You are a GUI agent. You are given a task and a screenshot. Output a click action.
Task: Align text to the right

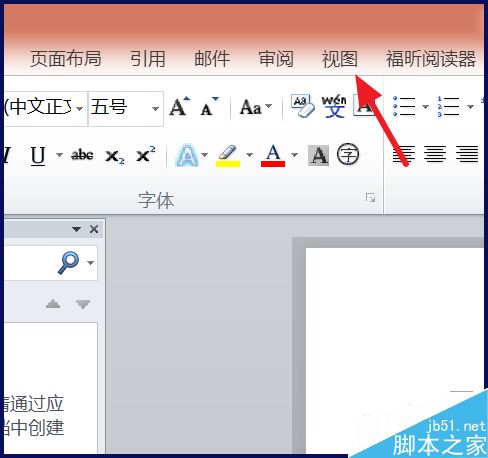pos(467,155)
